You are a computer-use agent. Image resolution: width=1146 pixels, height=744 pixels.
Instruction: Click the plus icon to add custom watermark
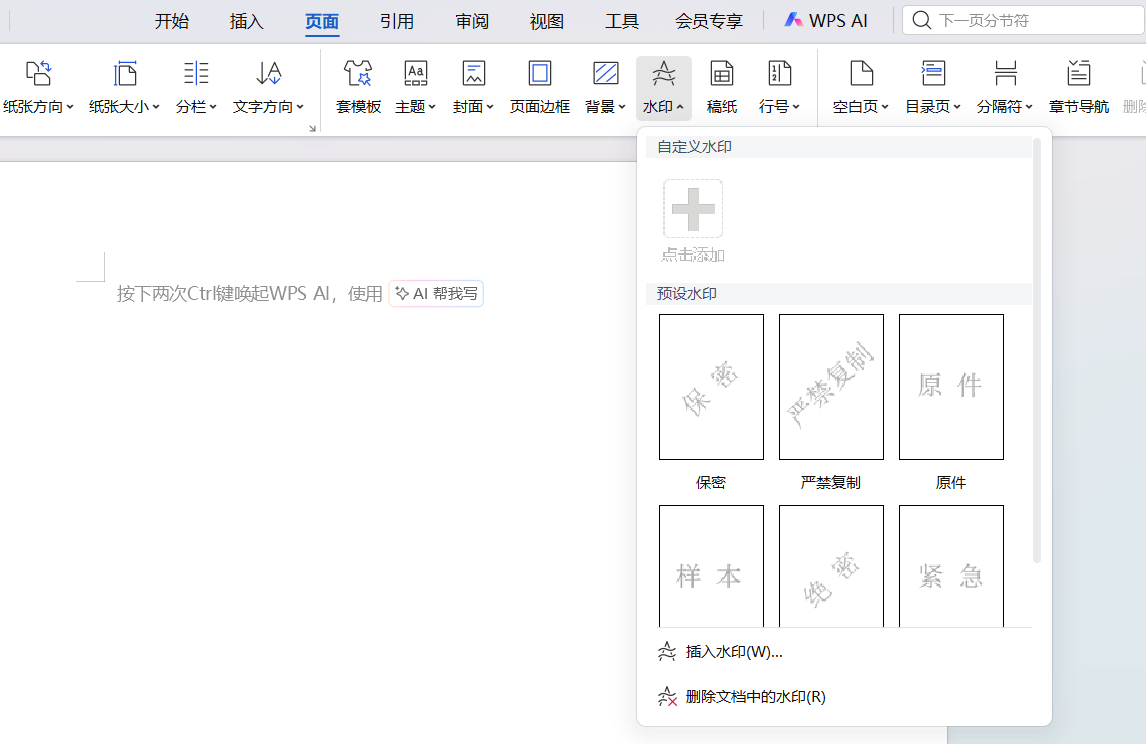[693, 209]
